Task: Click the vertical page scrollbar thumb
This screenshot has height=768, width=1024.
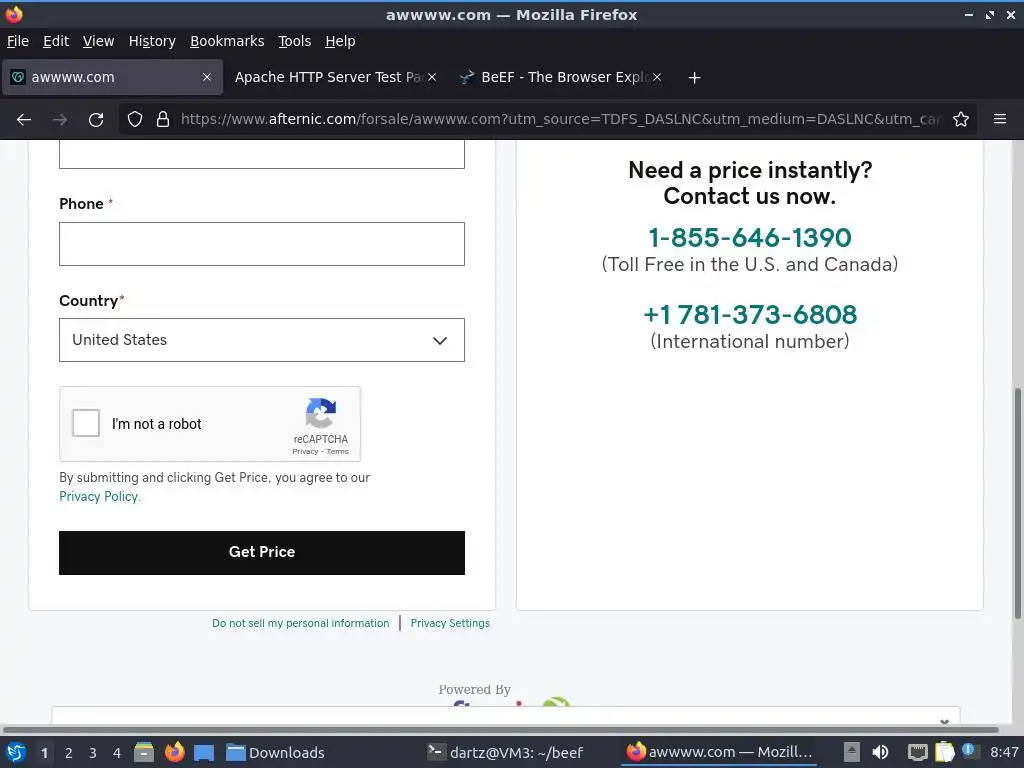Action: 1017,503
